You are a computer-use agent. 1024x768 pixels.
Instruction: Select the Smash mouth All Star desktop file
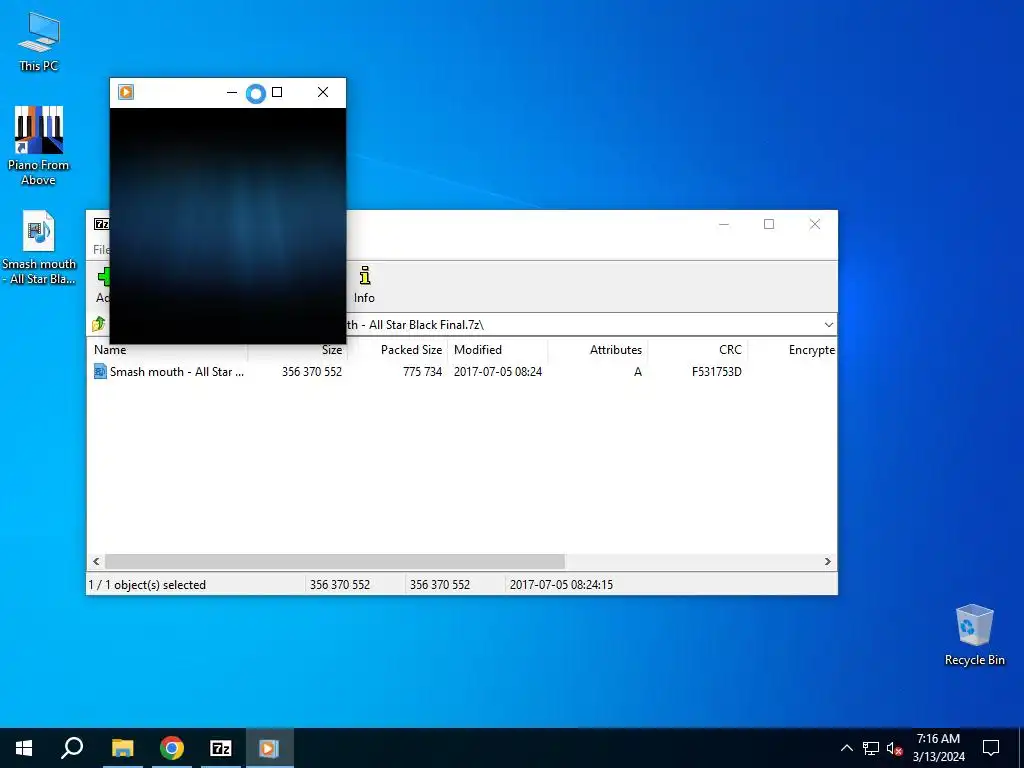point(39,248)
